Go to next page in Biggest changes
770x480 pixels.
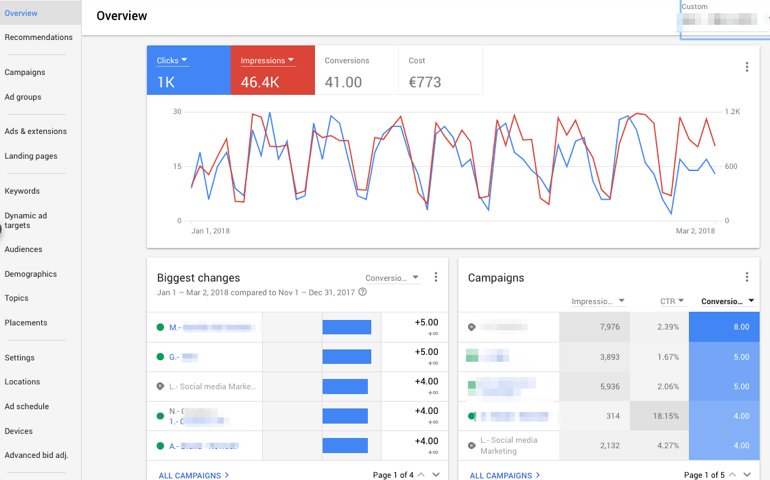click(x=436, y=475)
